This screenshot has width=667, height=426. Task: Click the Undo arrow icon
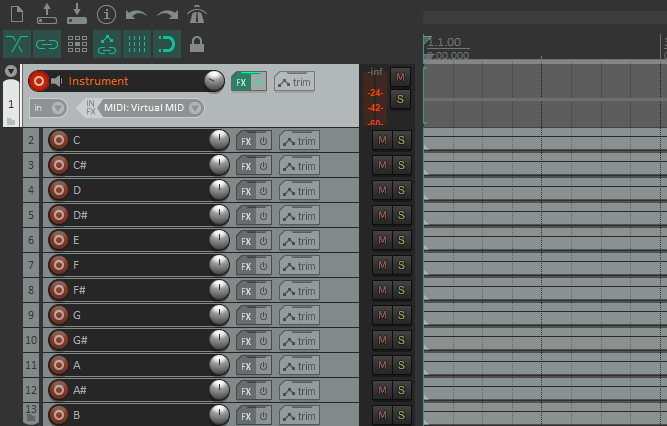point(136,14)
